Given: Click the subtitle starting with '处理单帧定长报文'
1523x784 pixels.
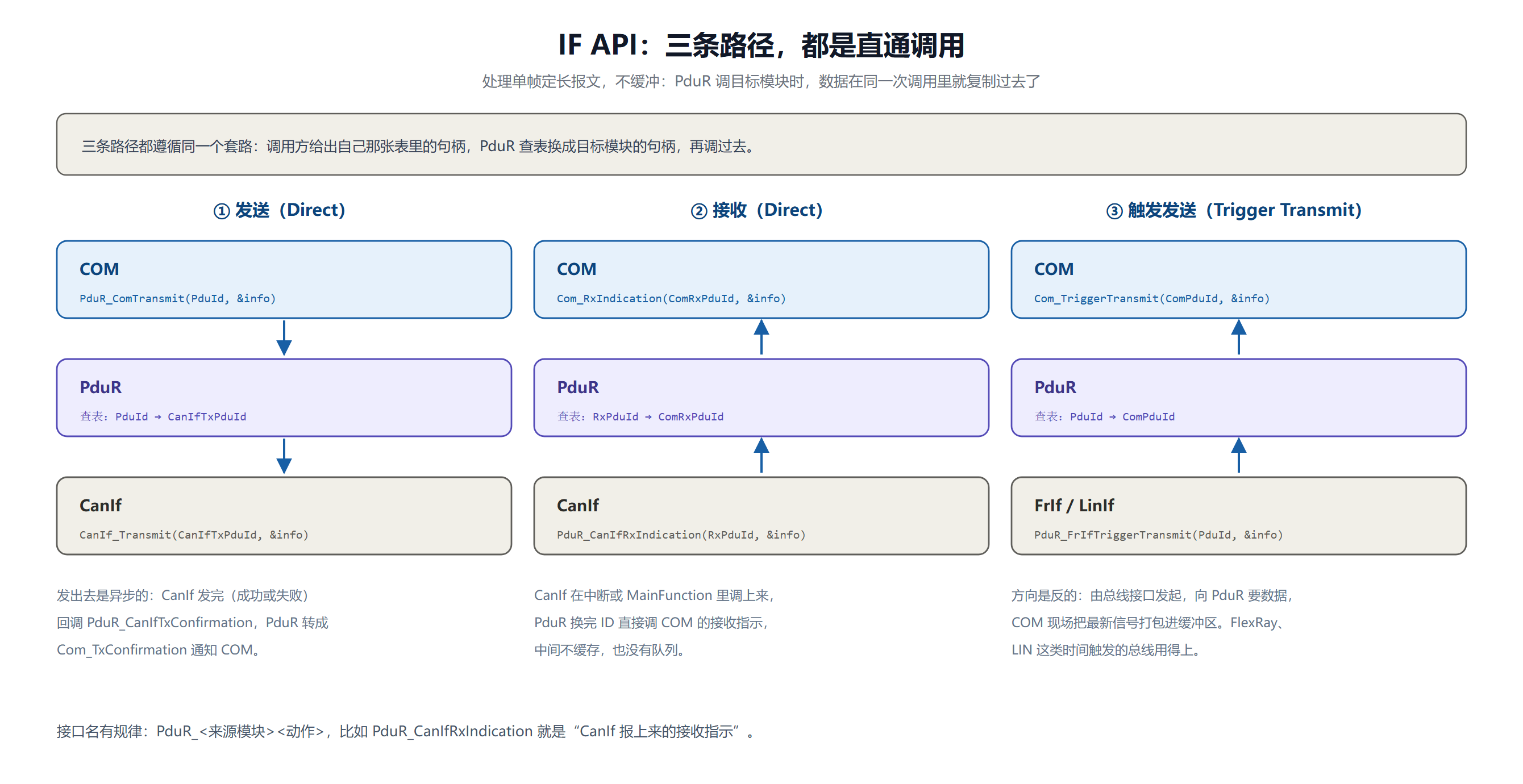Looking at the screenshot, I should tap(761, 82).
